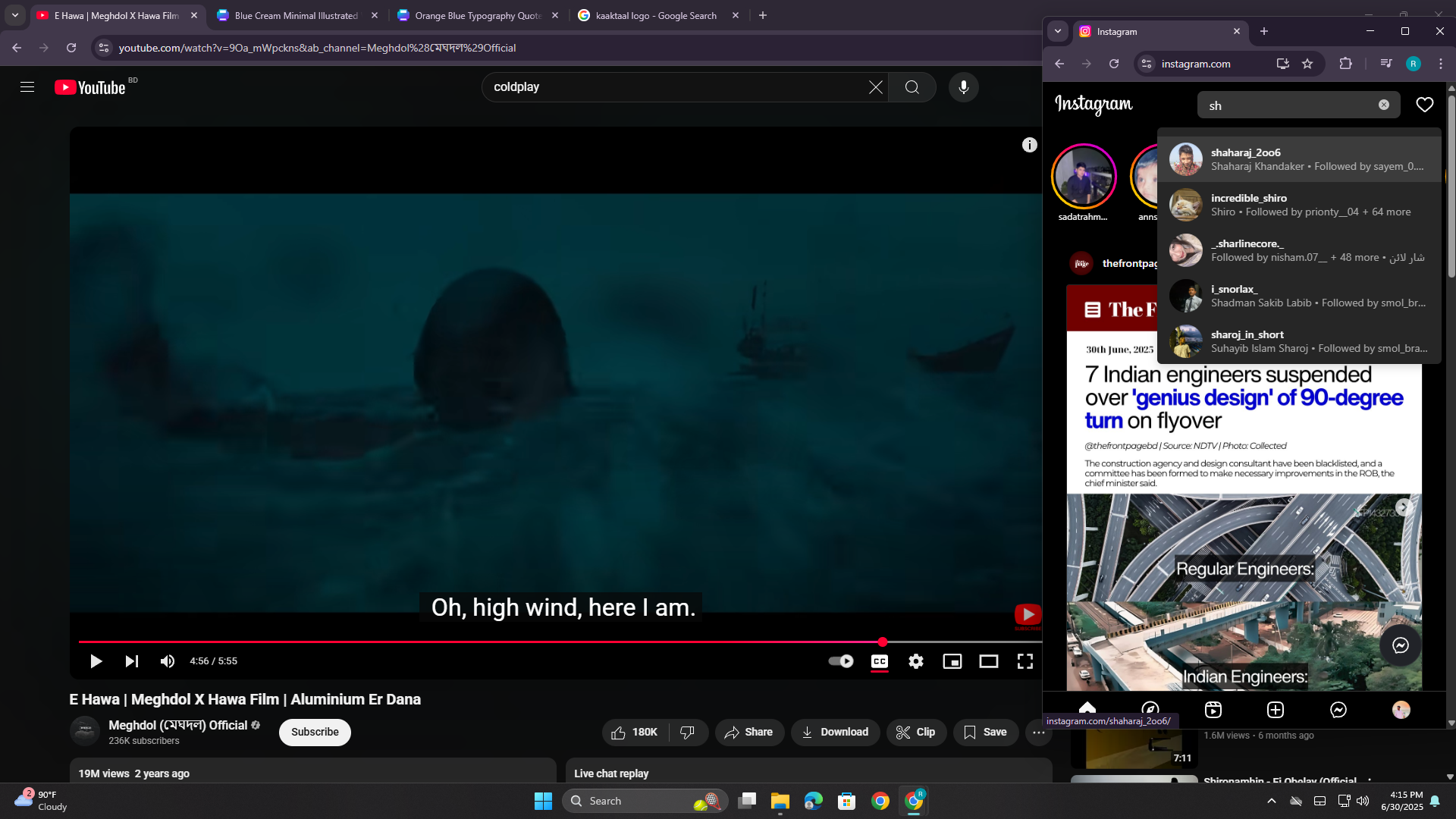Dislike the video
Viewport: 1456px width, 819px height.
(688, 732)
